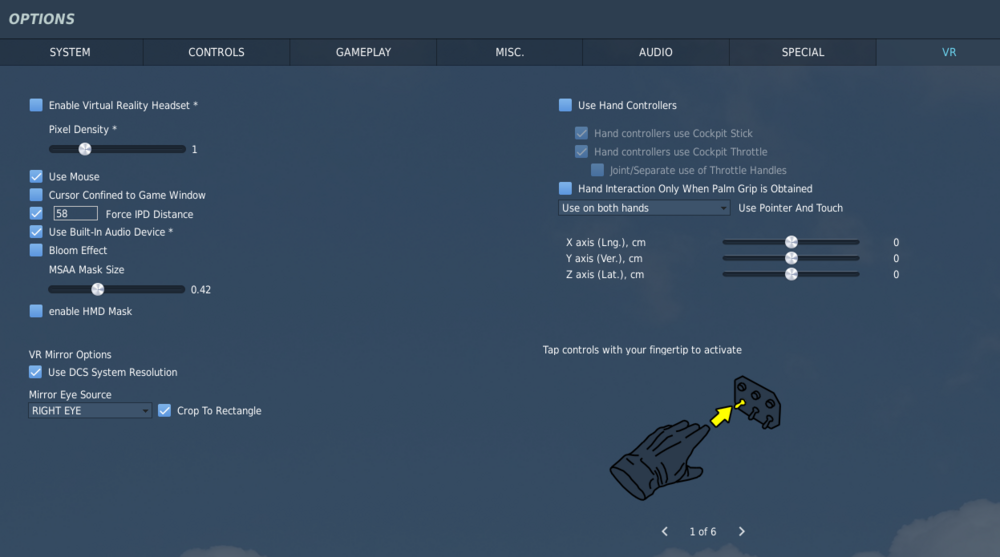Open Mirror Eye Source dropdown
This screenshot has width=1000, height=557.
[x=90, y=411]
